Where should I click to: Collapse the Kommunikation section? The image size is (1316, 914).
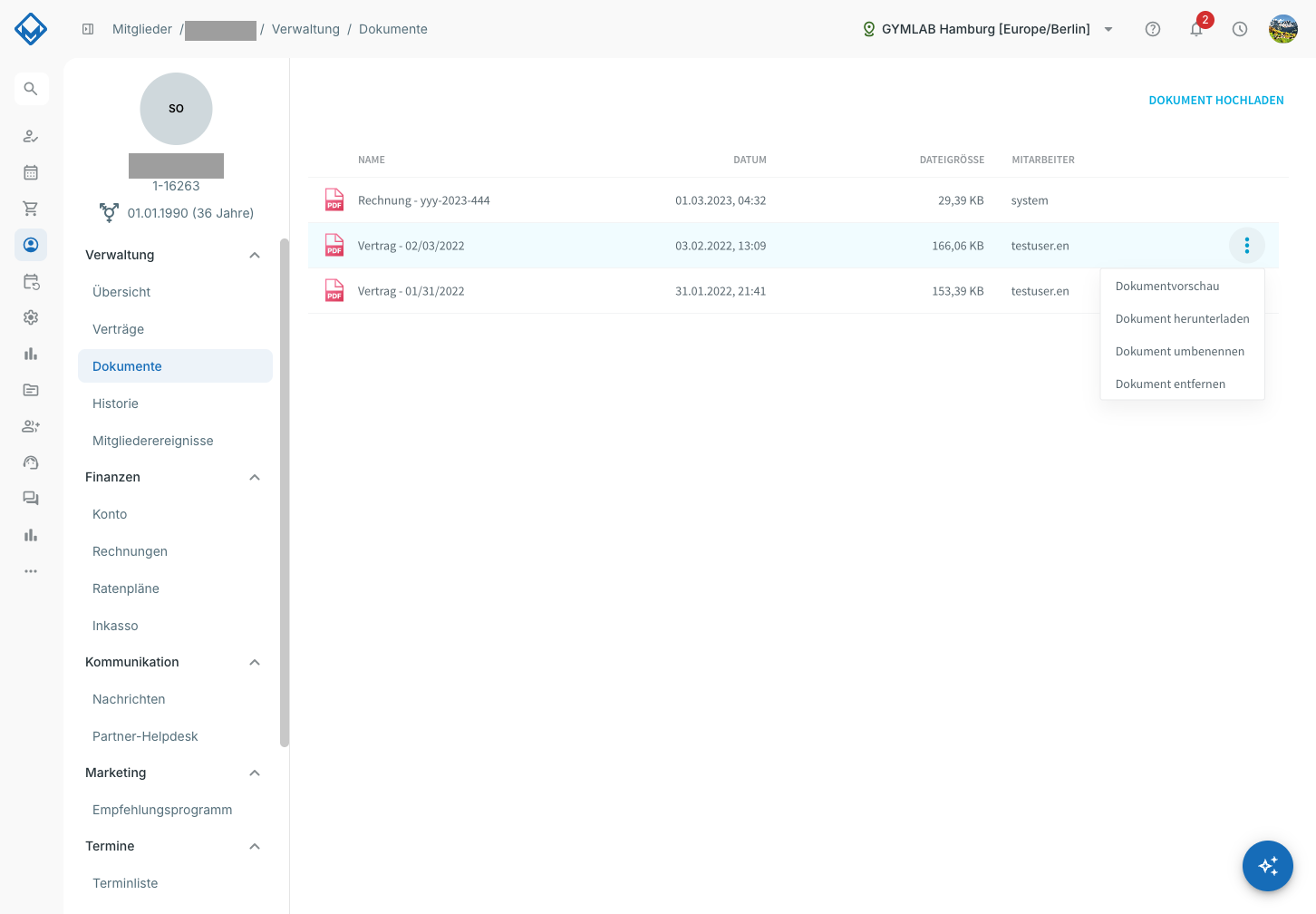point(255,662)
